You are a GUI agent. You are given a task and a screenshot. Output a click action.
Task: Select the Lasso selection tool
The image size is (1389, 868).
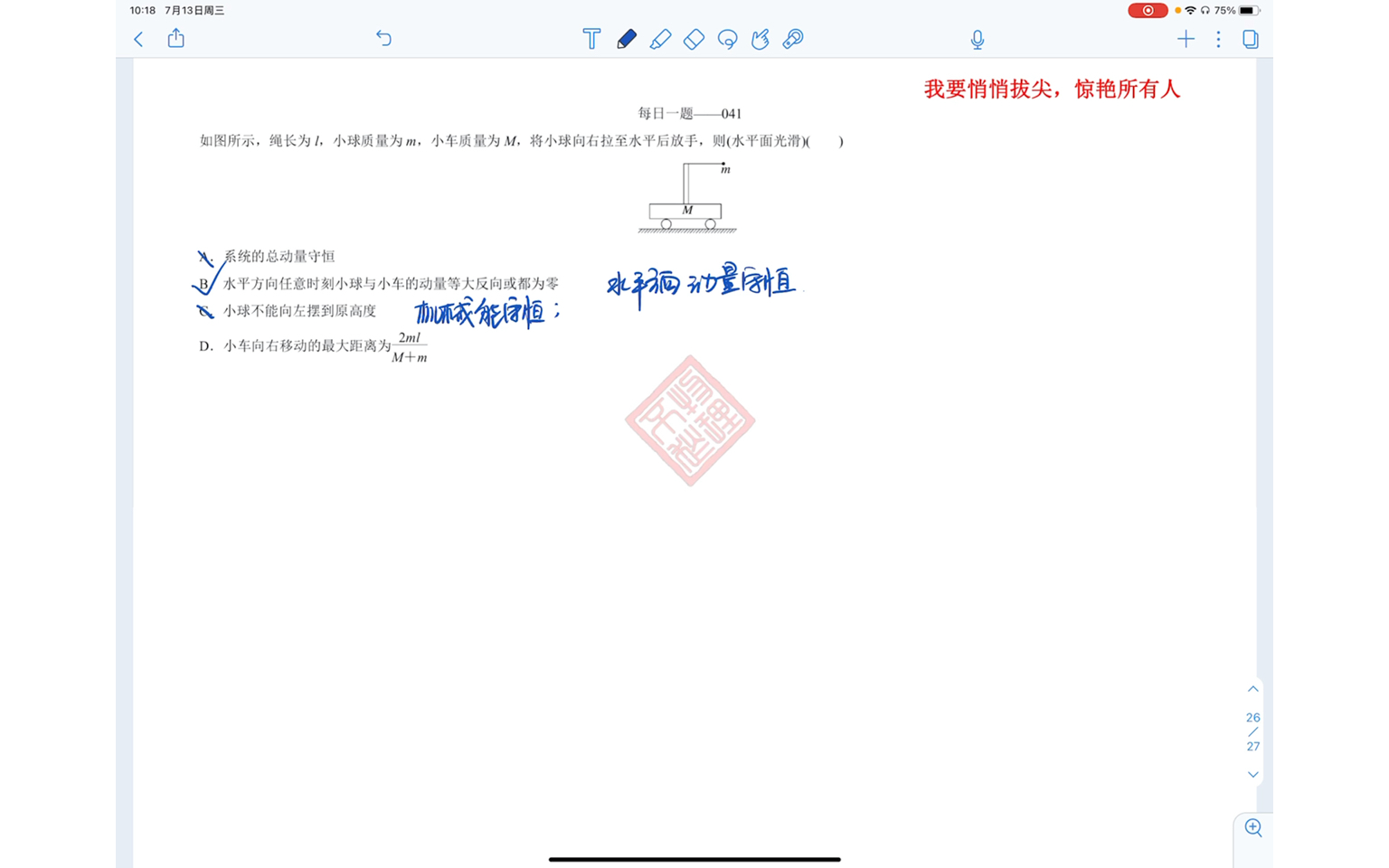(727, 39)
